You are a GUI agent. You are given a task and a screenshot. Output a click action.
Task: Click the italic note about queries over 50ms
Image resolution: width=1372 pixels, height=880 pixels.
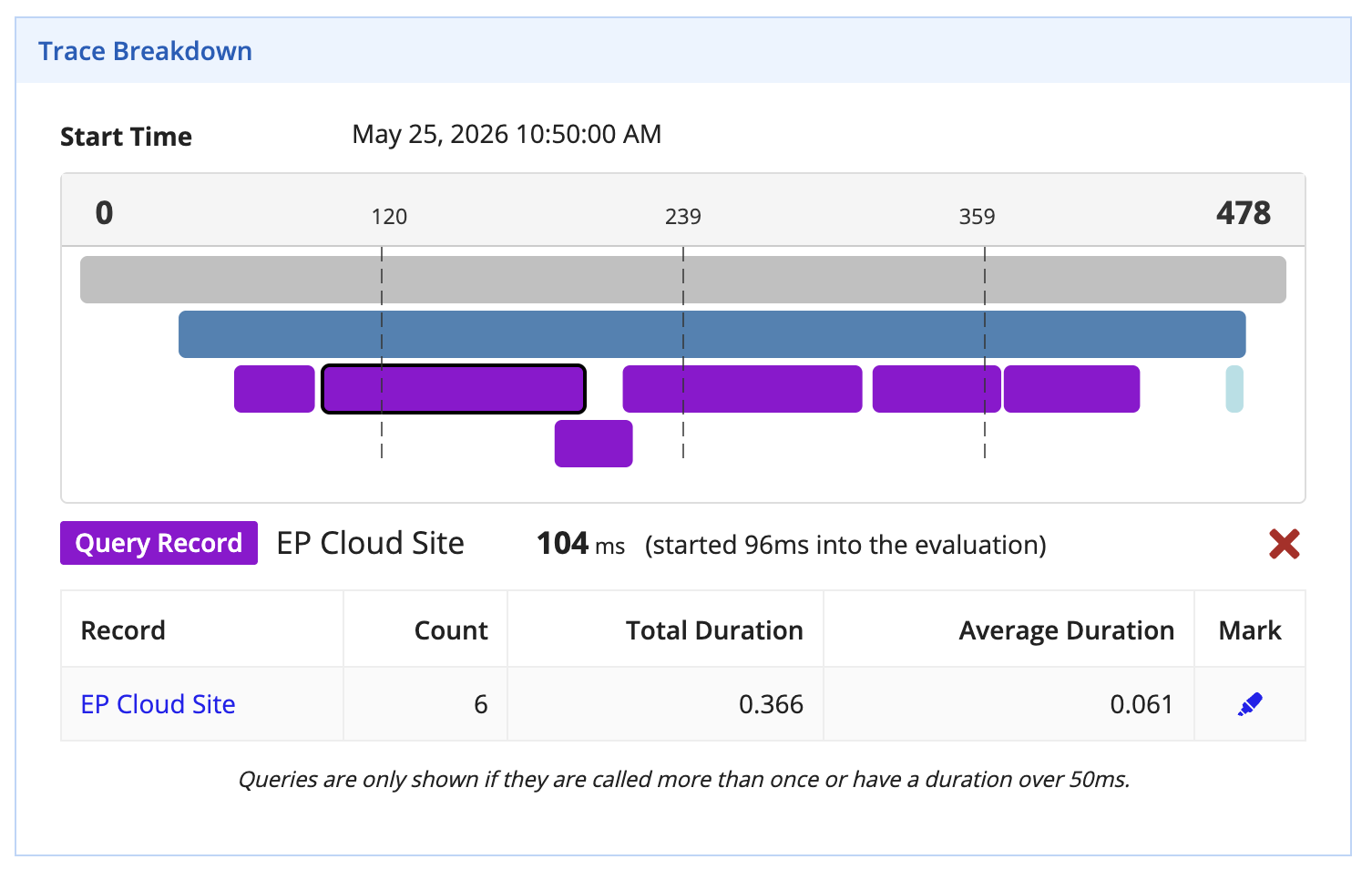coord(683,780)
